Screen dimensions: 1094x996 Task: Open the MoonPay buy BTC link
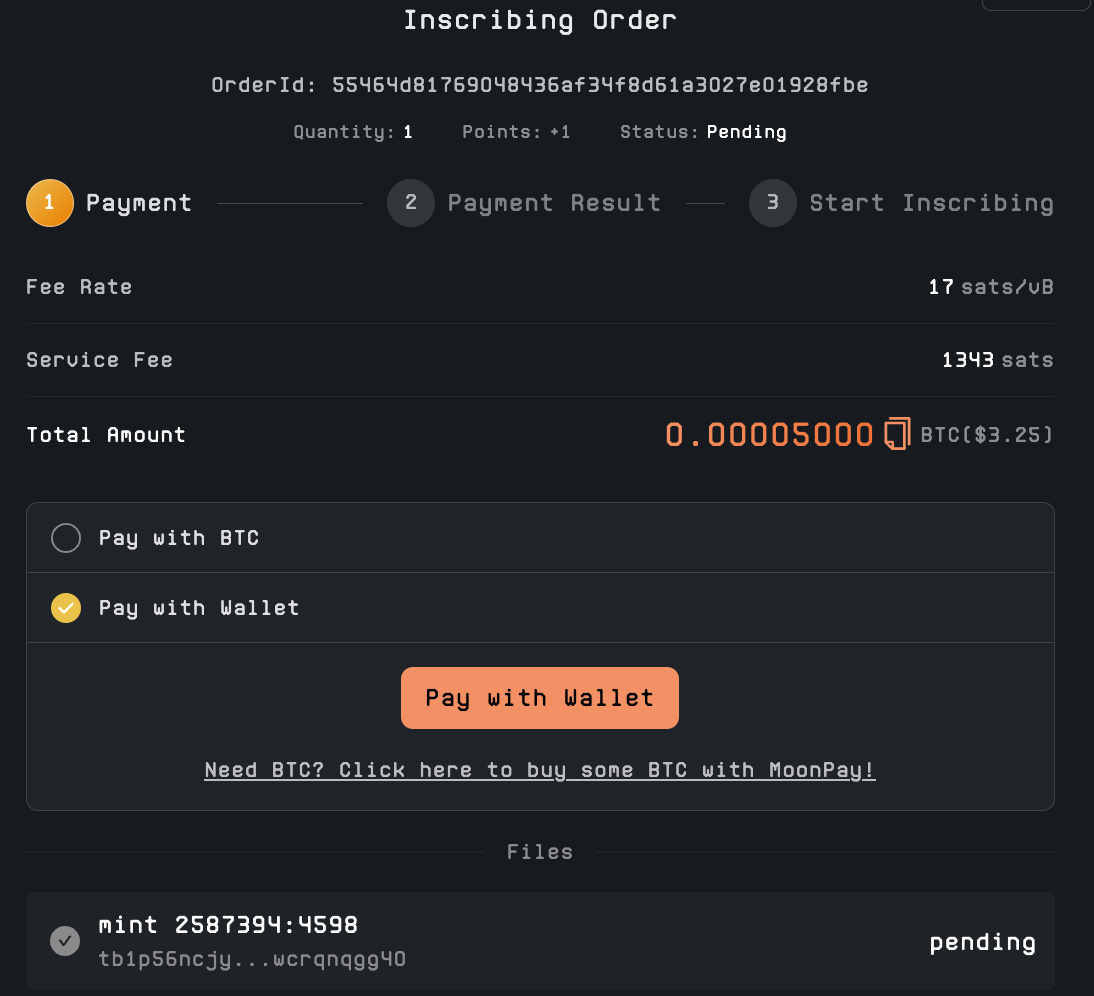click(540, 770)
